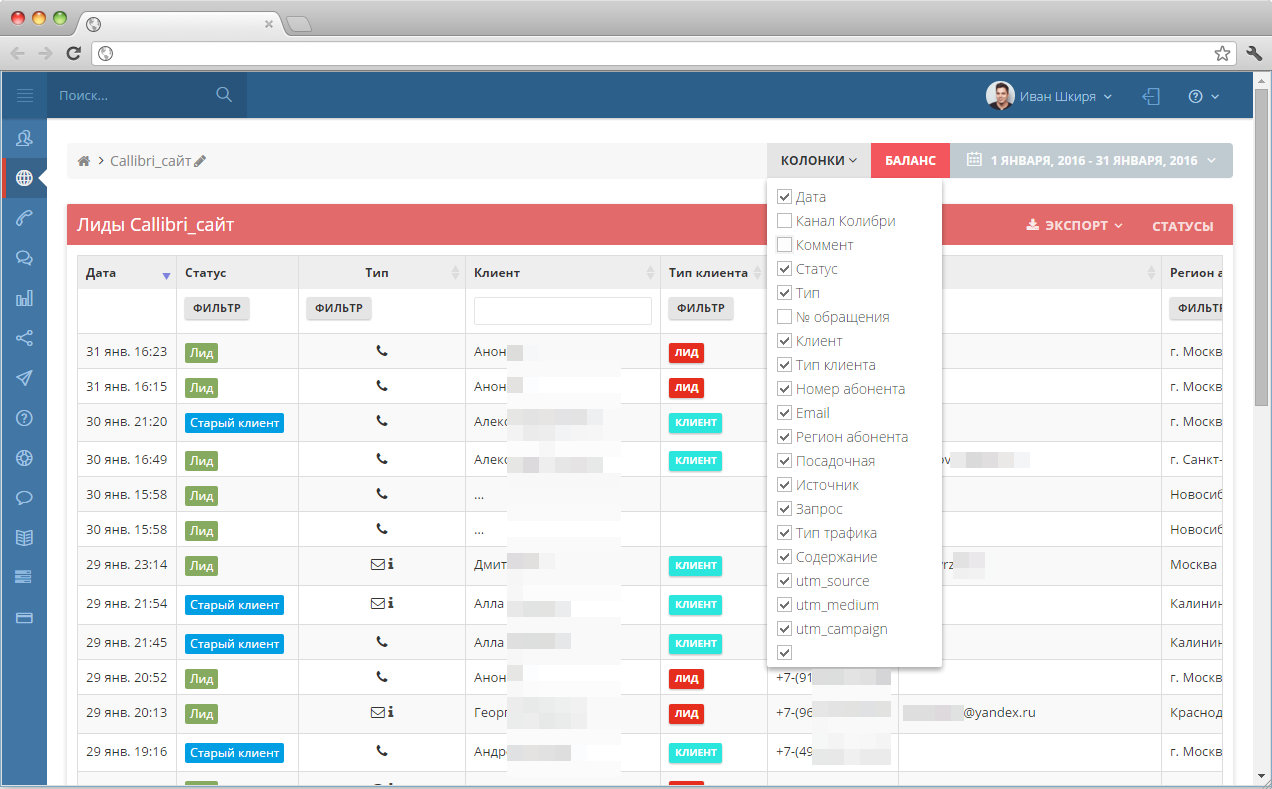
Task: Click the pencil edit icon beside Callibri_сайт
Action: pyautogui.click(x=200, y=161)
